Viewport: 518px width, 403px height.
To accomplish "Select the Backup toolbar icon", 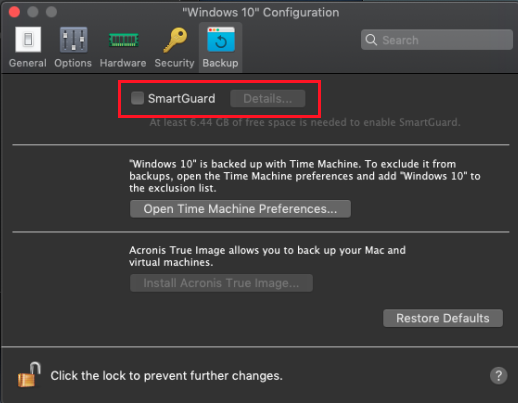I will tap(220, 47).
